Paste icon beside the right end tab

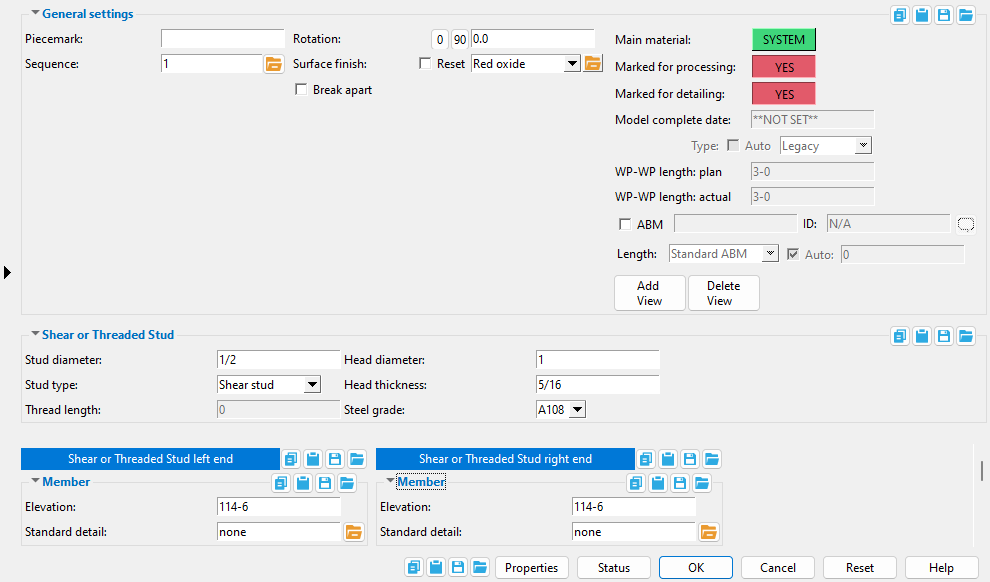[668, 459]
